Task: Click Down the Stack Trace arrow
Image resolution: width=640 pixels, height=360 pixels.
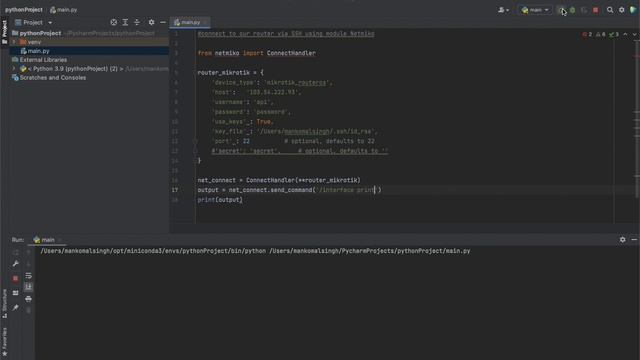Action: tap(29, 264)
